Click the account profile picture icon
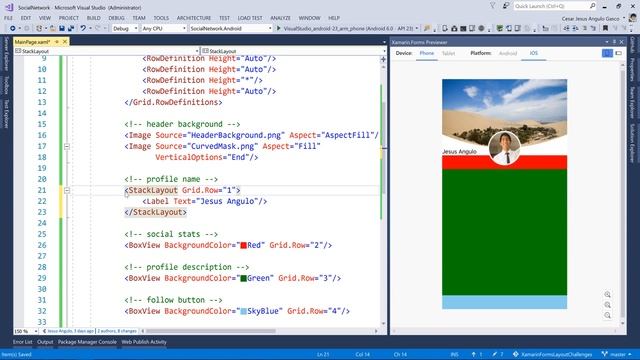Viewport: 640px width, 360px height. click(632, 18)
